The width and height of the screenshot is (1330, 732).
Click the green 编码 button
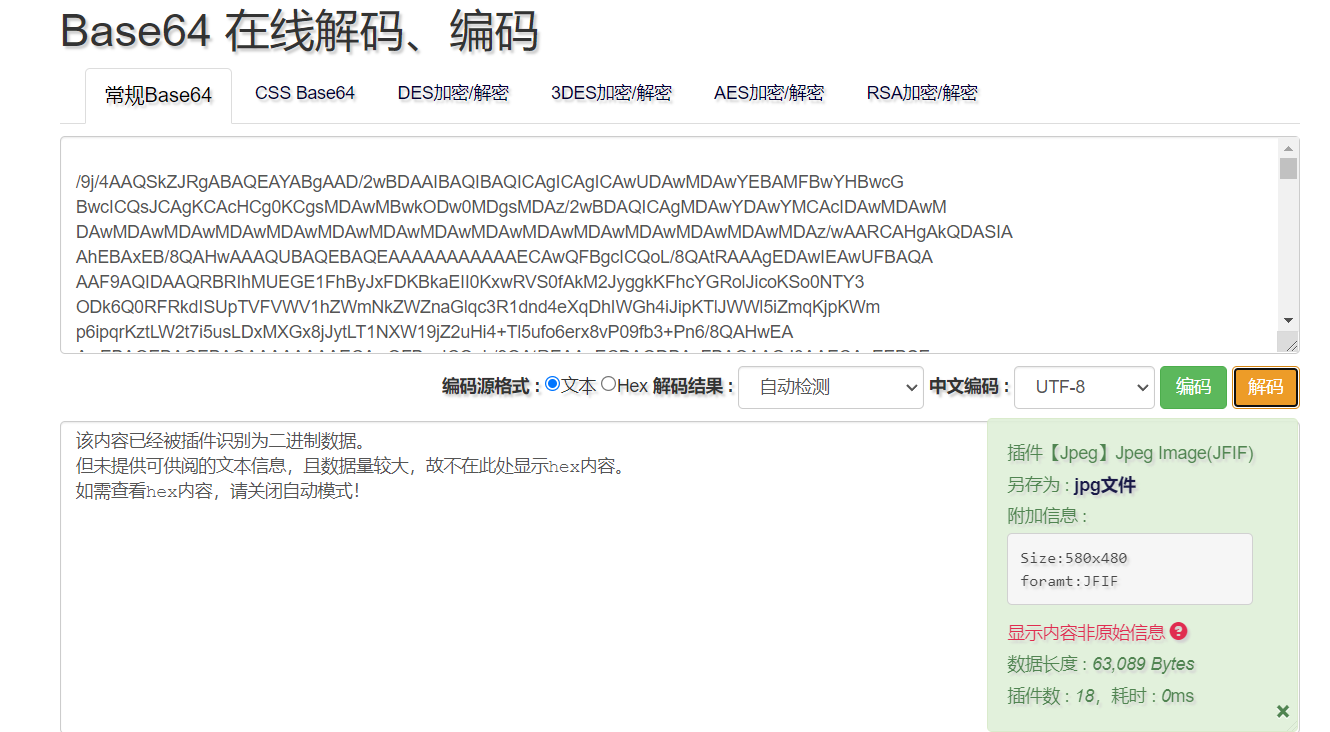coord(1193,387)
